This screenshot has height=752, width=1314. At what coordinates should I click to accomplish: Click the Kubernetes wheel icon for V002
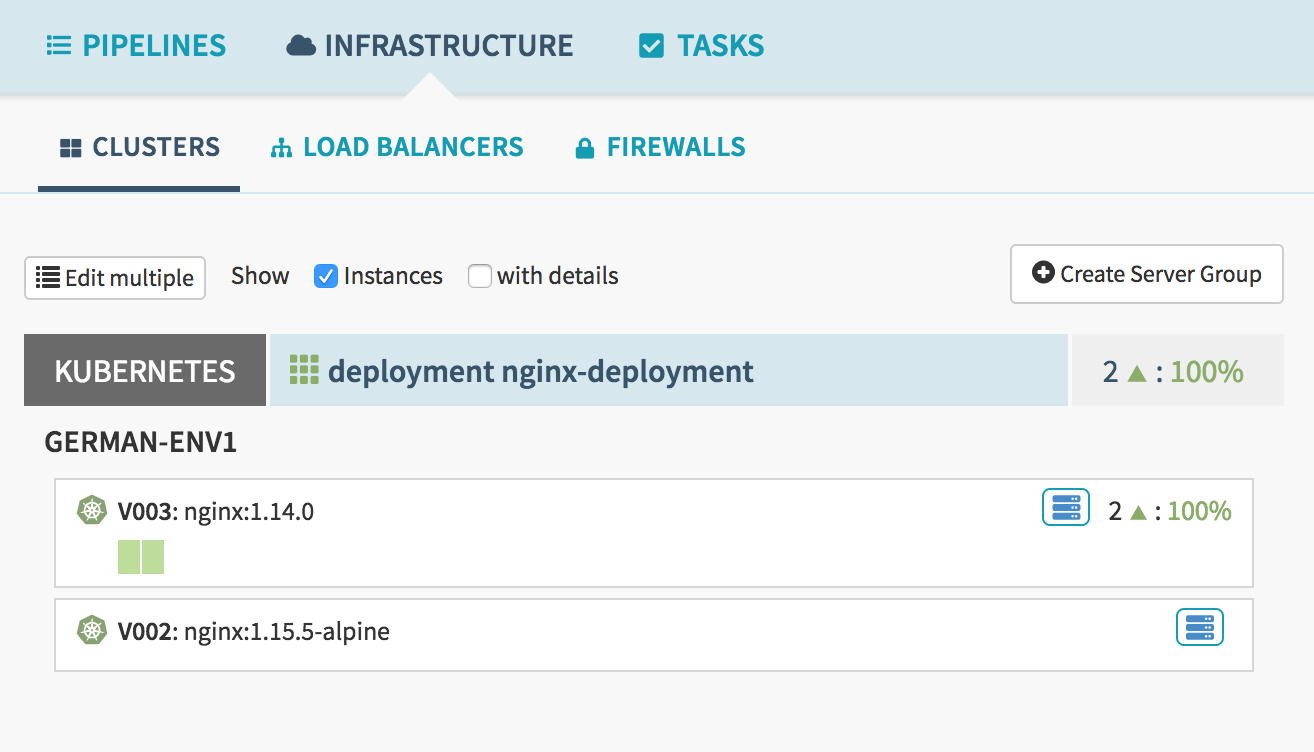92,631
